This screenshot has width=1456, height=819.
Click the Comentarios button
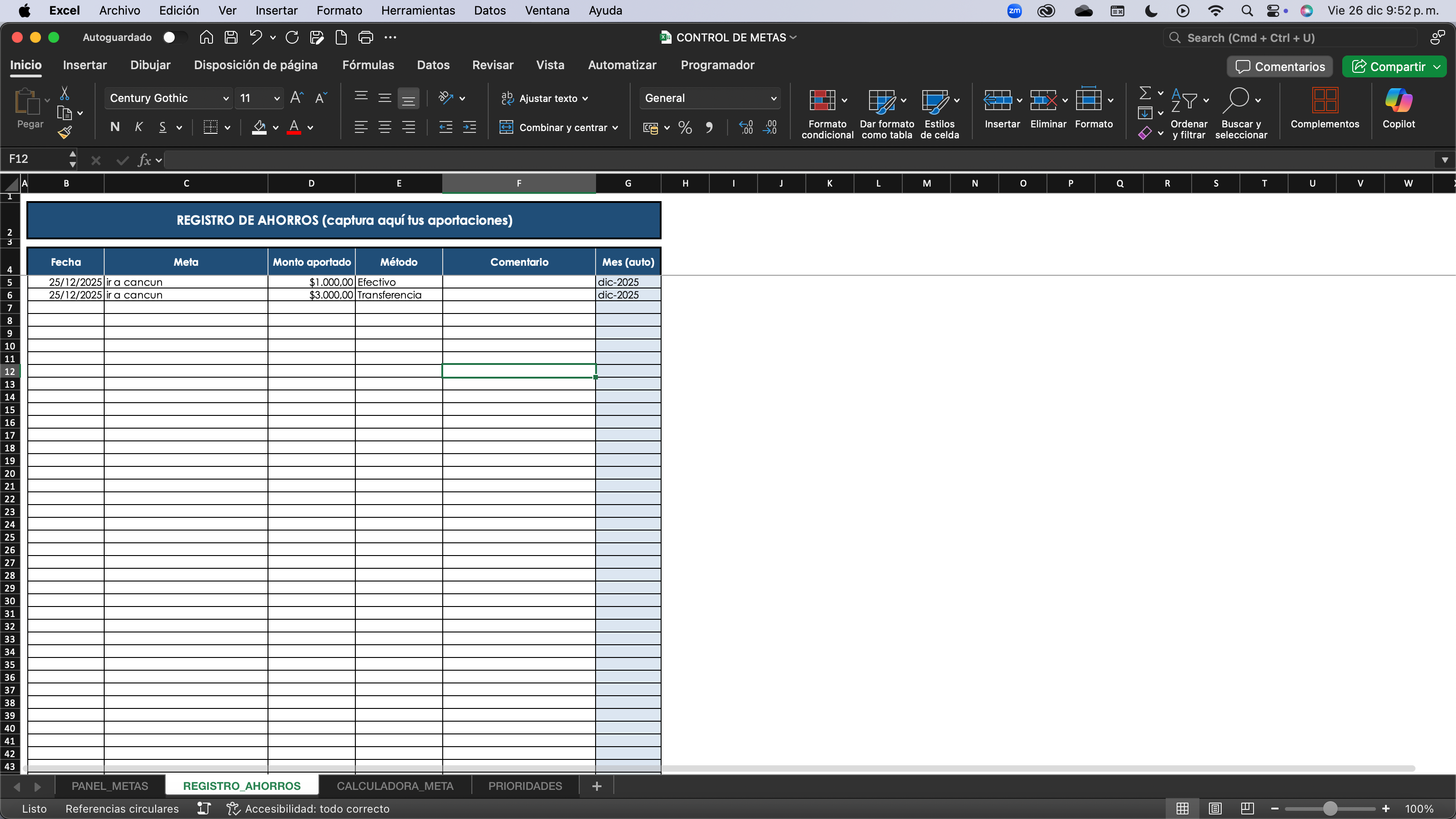1279,67
